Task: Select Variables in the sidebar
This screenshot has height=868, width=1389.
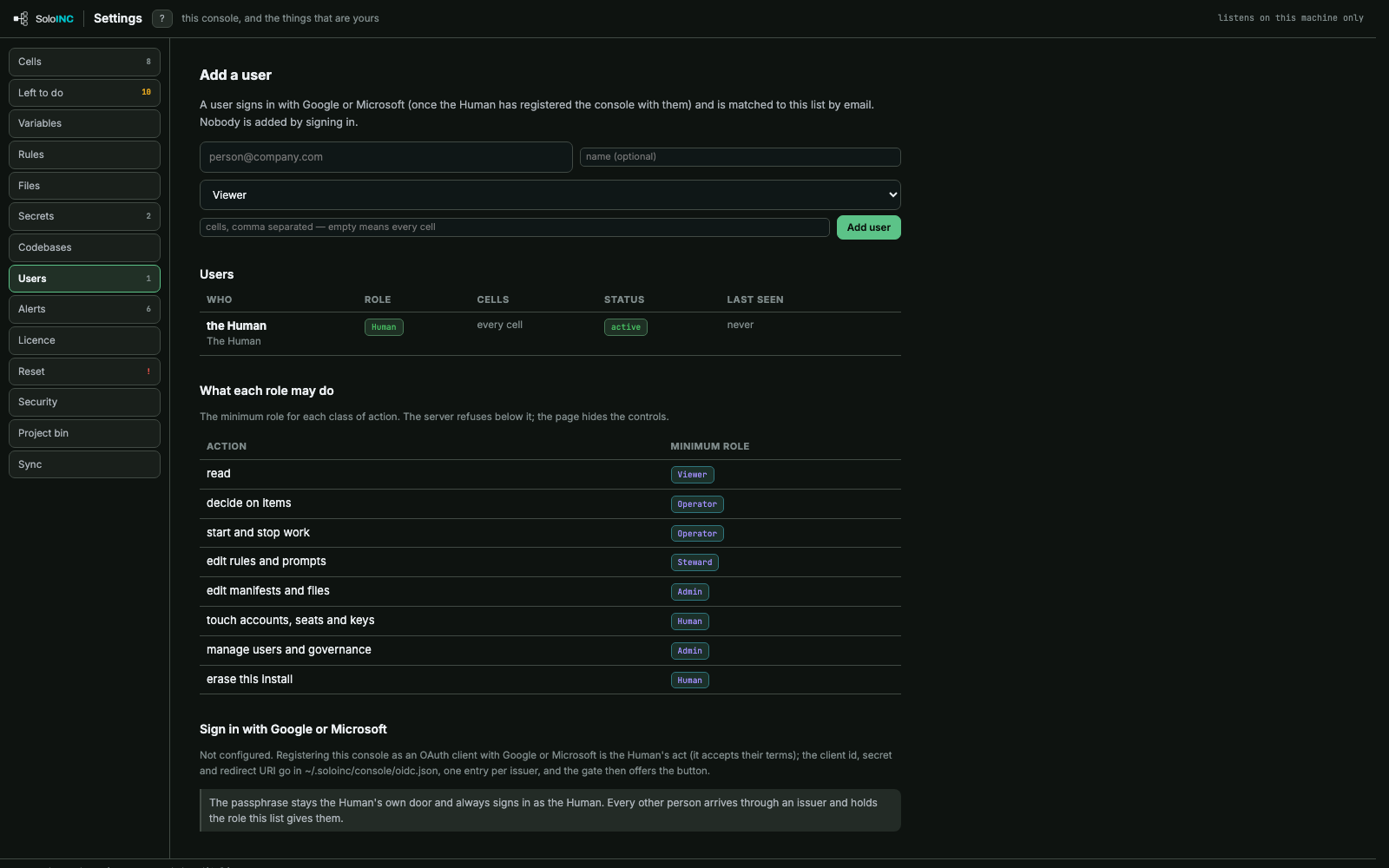Action: click(84, 123)
